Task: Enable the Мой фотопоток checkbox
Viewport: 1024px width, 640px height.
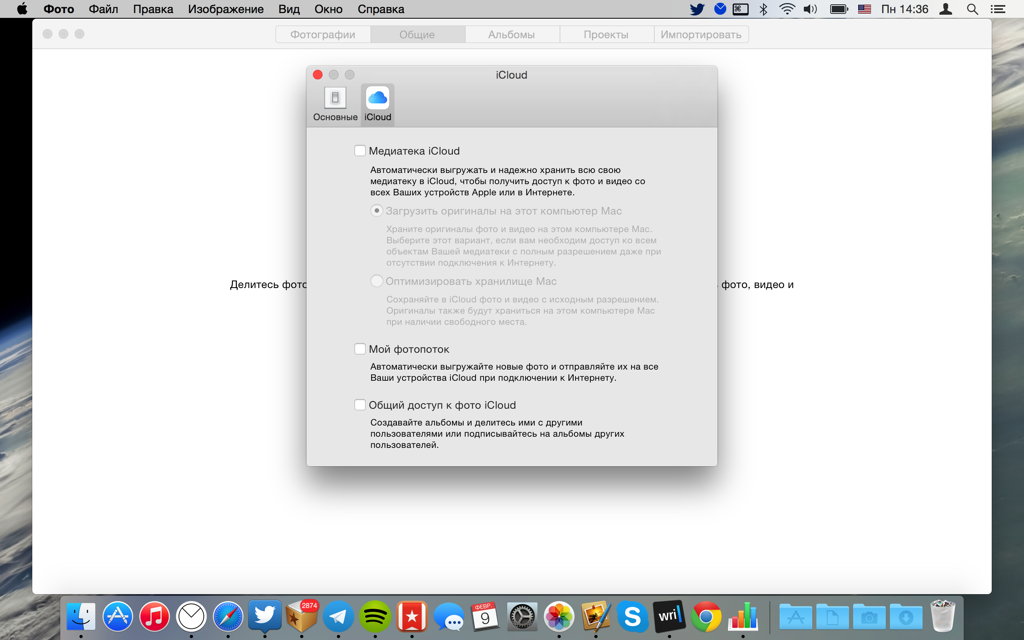Action: tap(360, 349)
